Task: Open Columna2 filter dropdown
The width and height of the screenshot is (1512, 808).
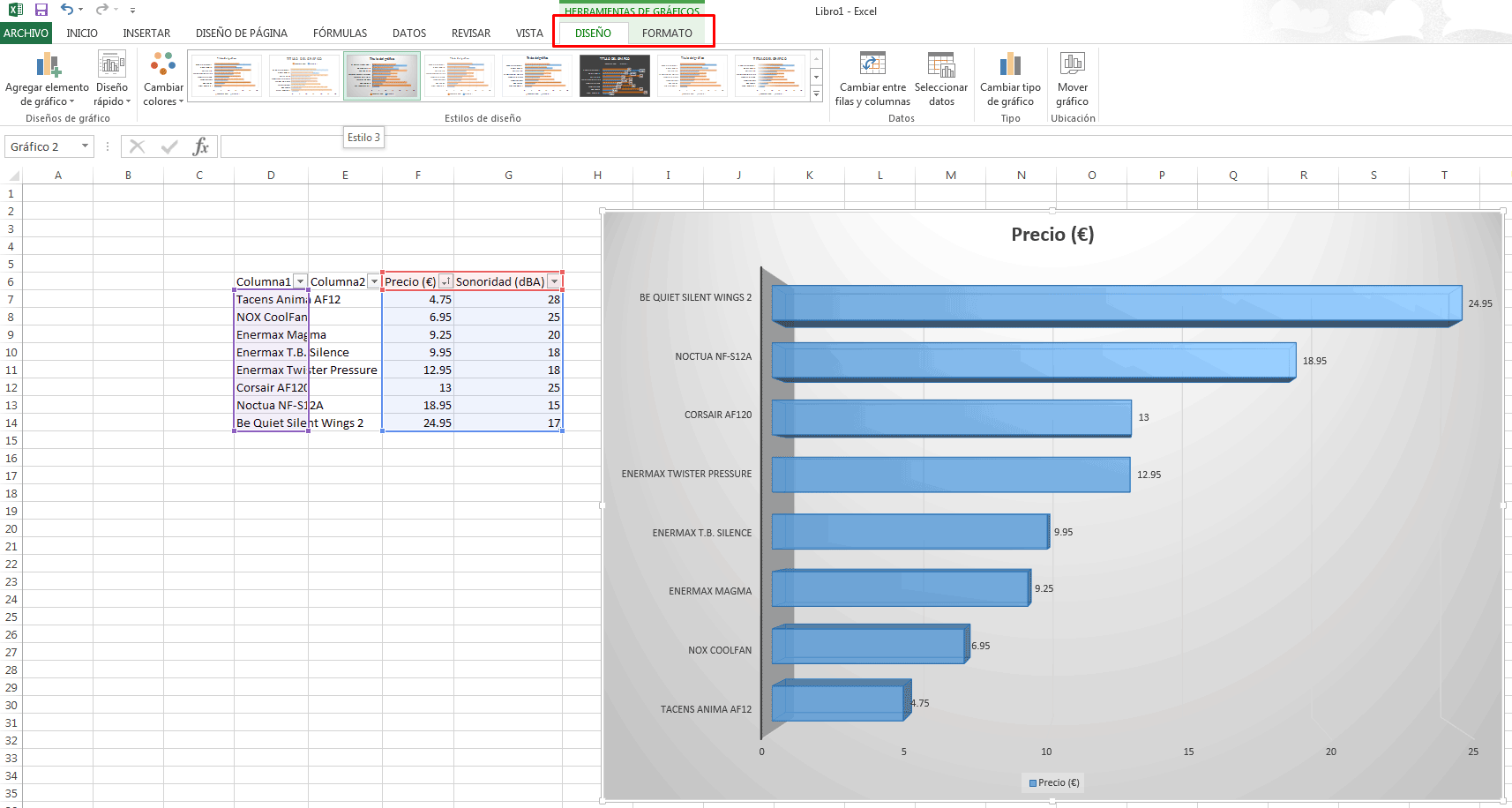Action: 374,281
